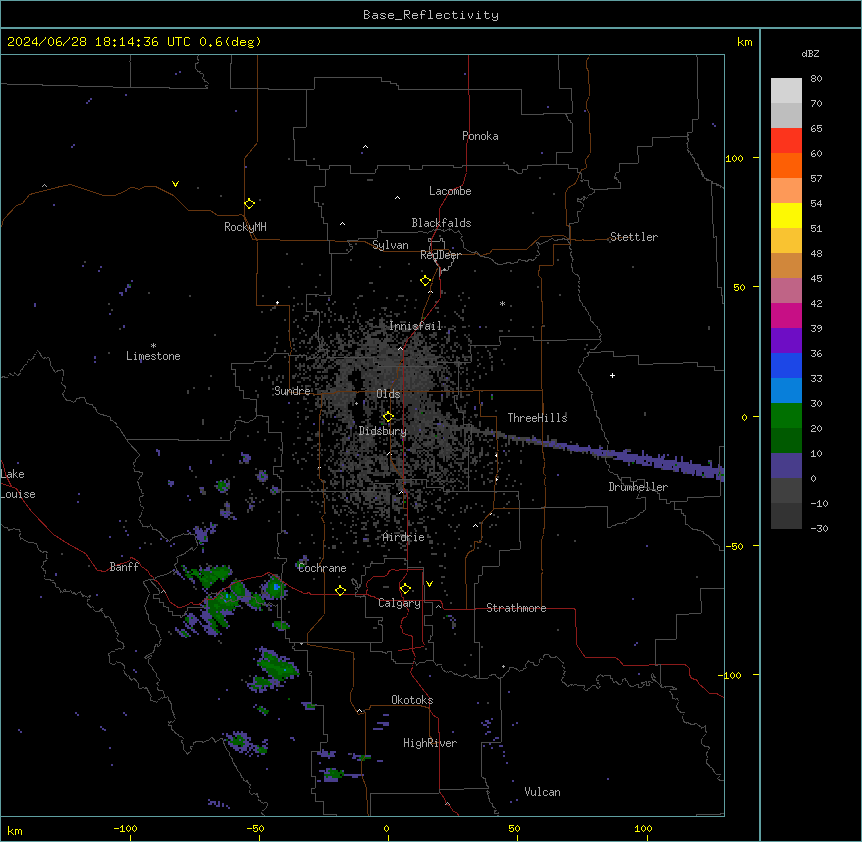Pick the orange 60-57 dBZ legend swatch

pyautogui.click(x=786, y=165)
